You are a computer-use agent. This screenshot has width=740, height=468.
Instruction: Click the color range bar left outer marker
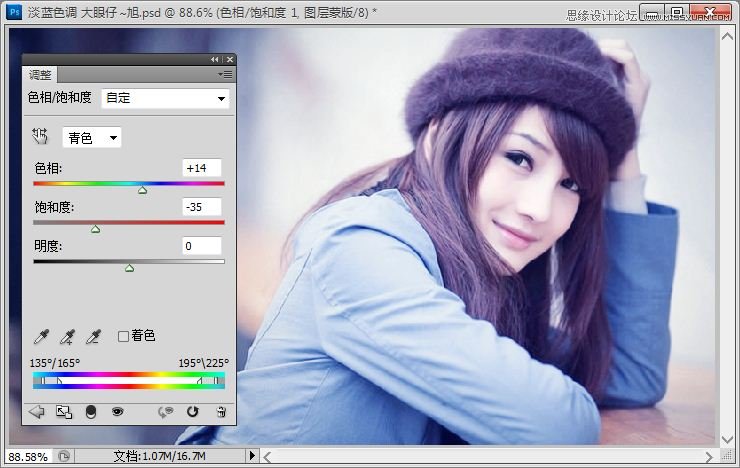43,380
